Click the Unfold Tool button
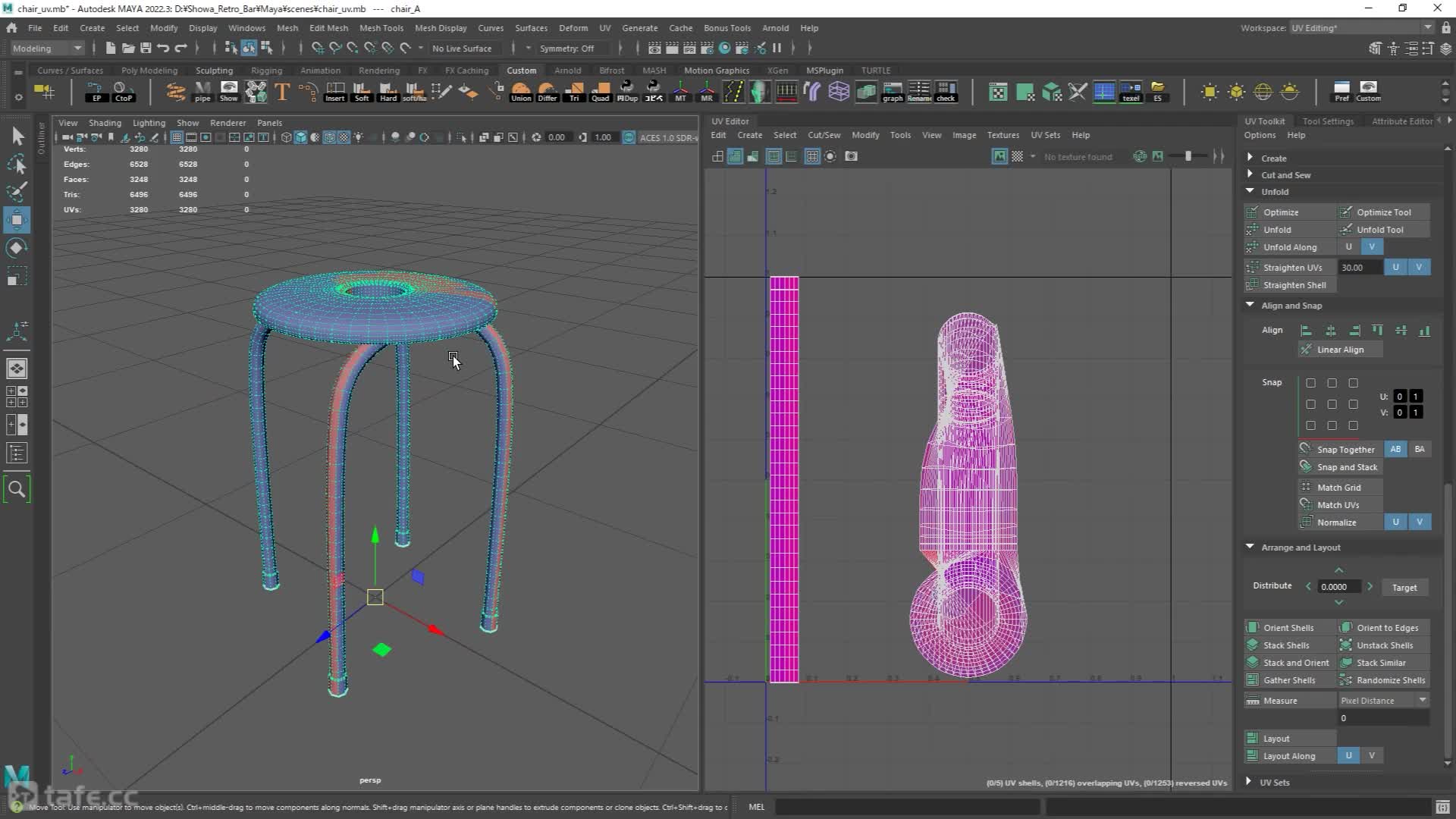 (1384, 230)
